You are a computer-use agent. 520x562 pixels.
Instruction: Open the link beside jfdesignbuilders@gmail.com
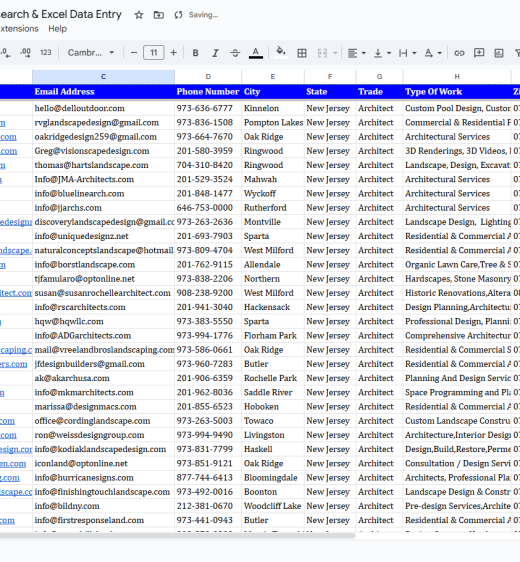pos(14,364)
